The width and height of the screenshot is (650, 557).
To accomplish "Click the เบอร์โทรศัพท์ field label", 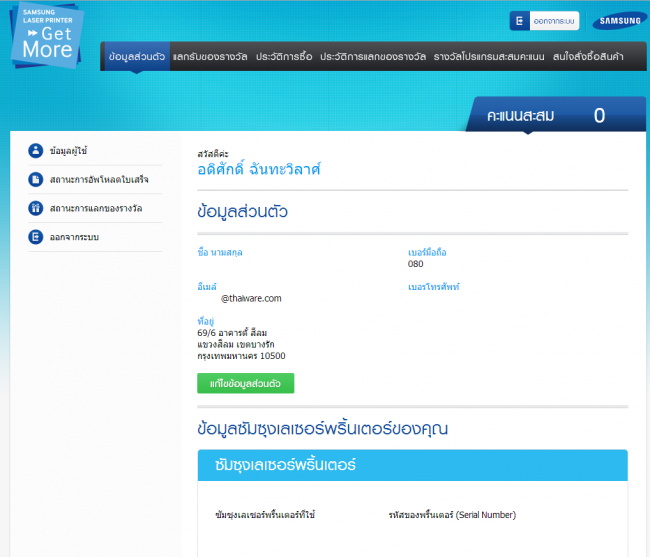I will (x=434, y=287).
